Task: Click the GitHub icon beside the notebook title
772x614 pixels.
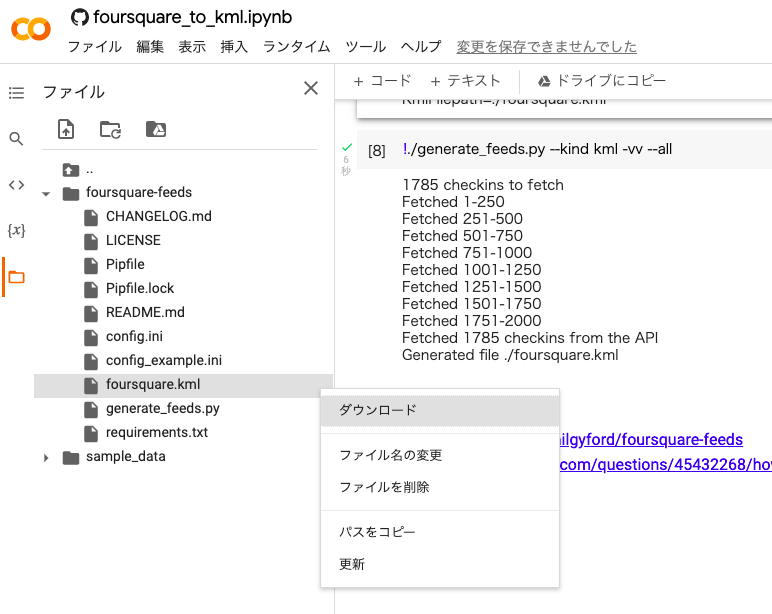Action: pyautogui.click(x=80, y=17)
